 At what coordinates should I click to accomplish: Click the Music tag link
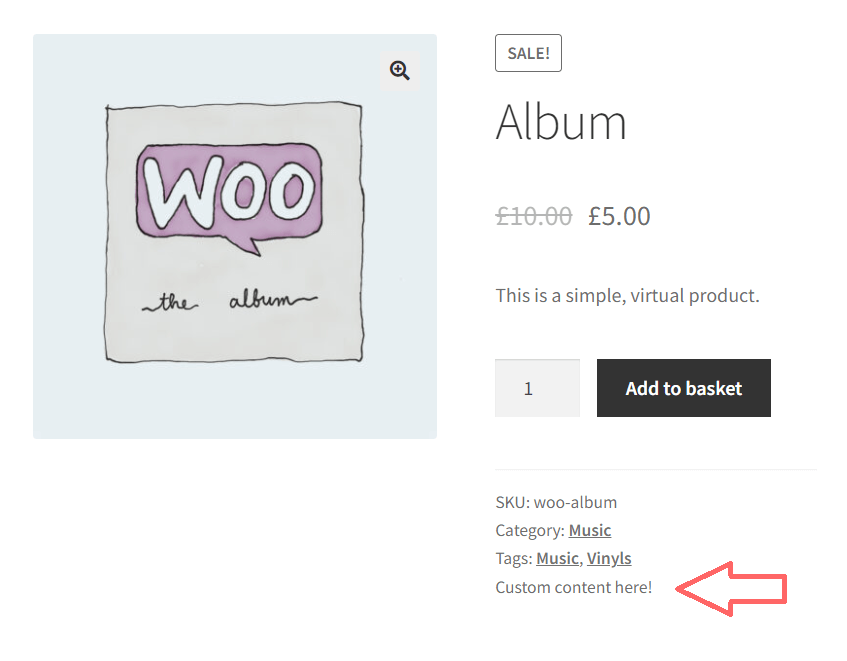point(557,558)
